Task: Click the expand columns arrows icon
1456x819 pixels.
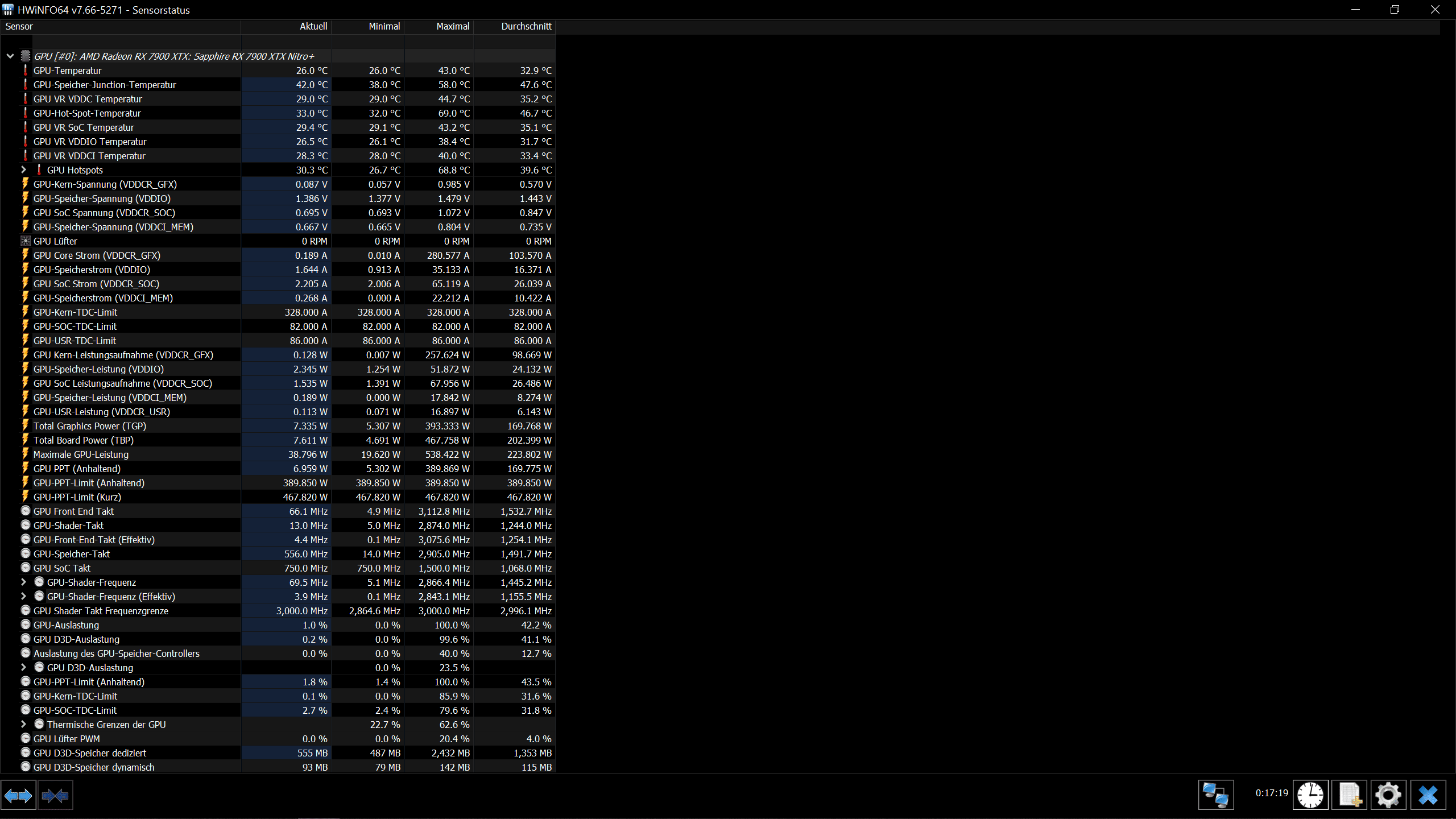Action: (18, 795)
